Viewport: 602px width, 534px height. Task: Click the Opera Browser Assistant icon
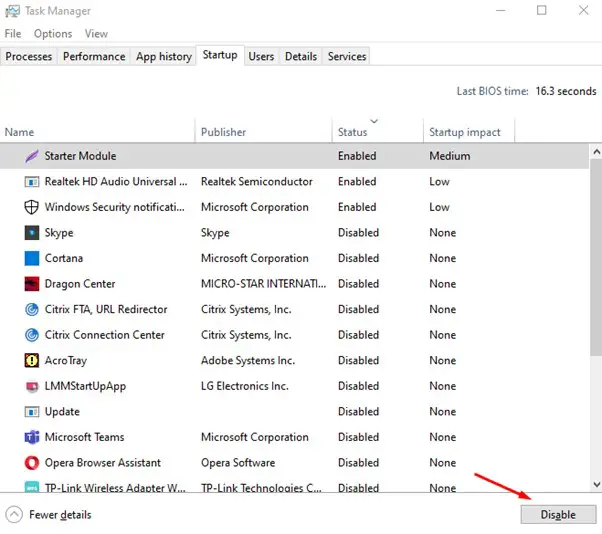point(32,463)
